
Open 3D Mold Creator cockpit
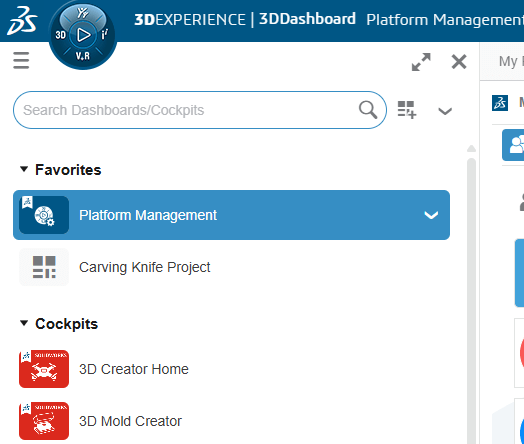click(231, 421)
